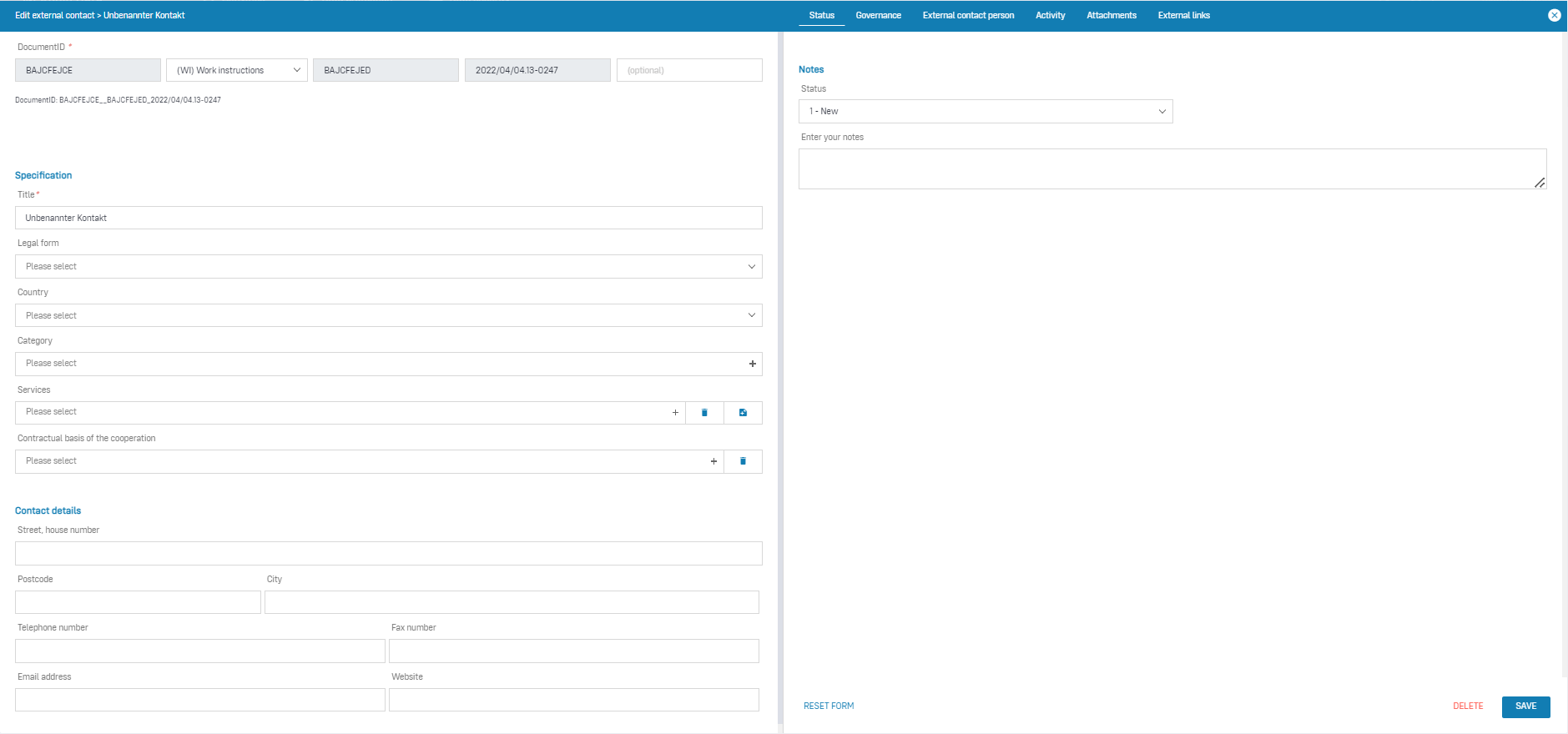1568x734 pixels.
Task: Open the Legal form dropdown
Action: point(388,267)
